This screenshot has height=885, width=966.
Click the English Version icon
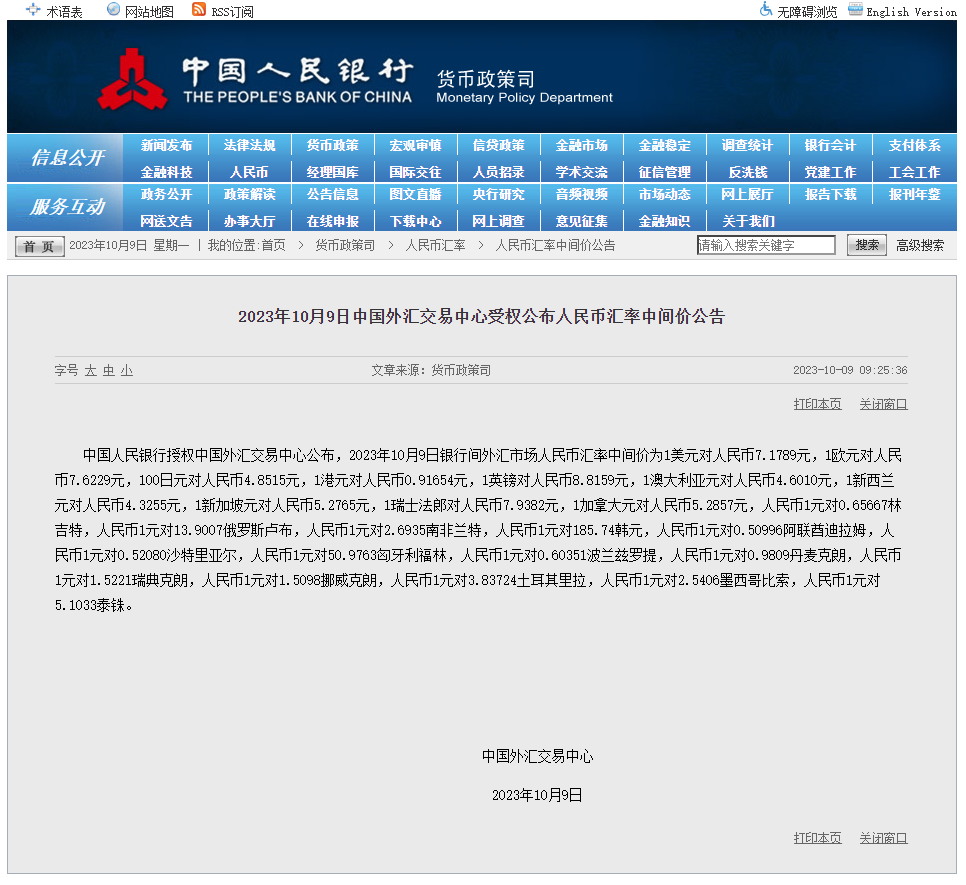pos(855,9)
